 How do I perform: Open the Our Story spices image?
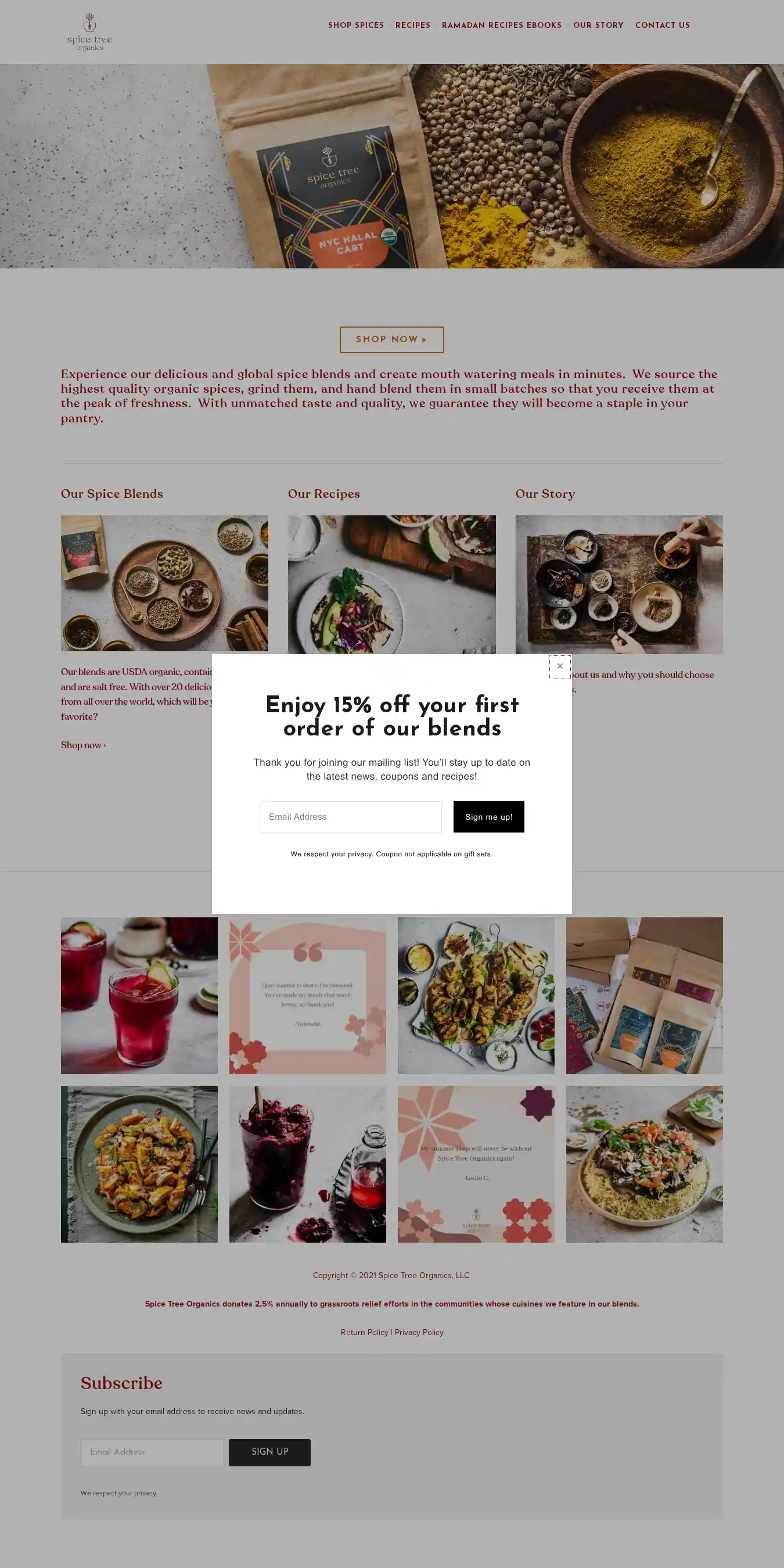(619, 584)
